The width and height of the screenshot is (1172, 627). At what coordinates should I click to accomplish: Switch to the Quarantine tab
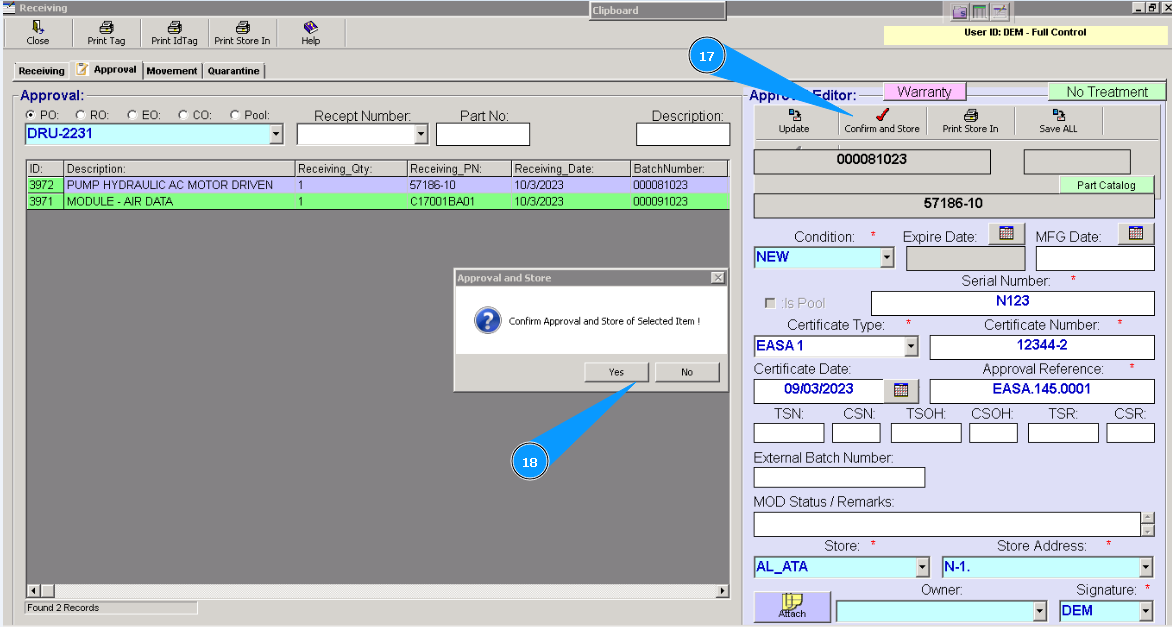(233, 71)
